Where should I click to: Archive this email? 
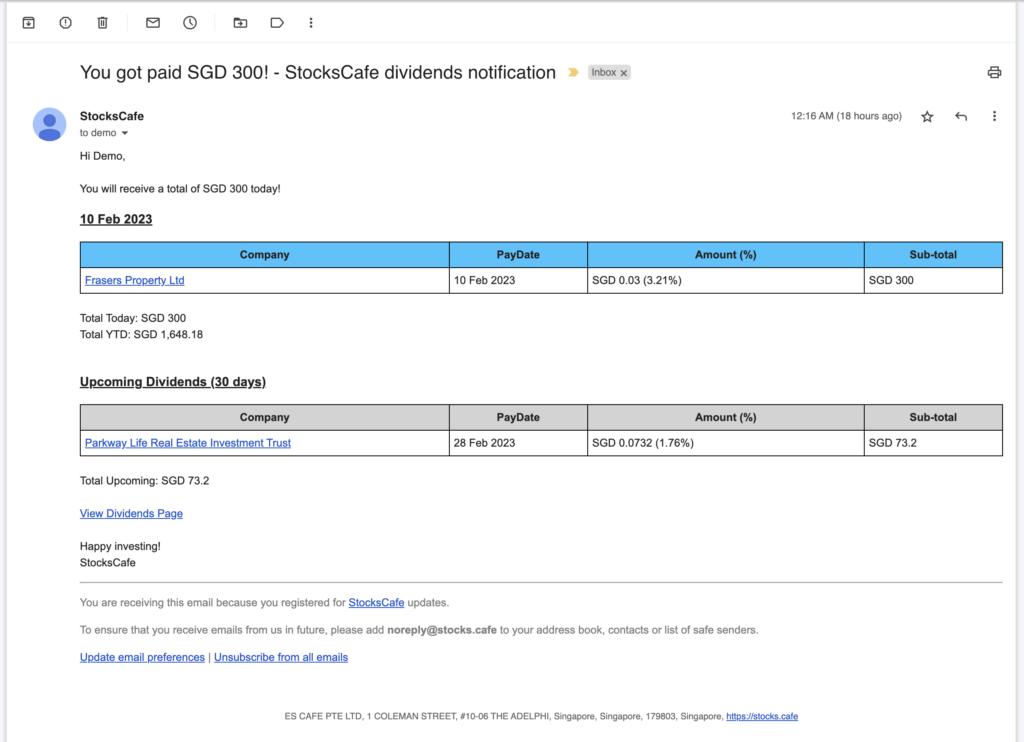(x=29, y=23)
